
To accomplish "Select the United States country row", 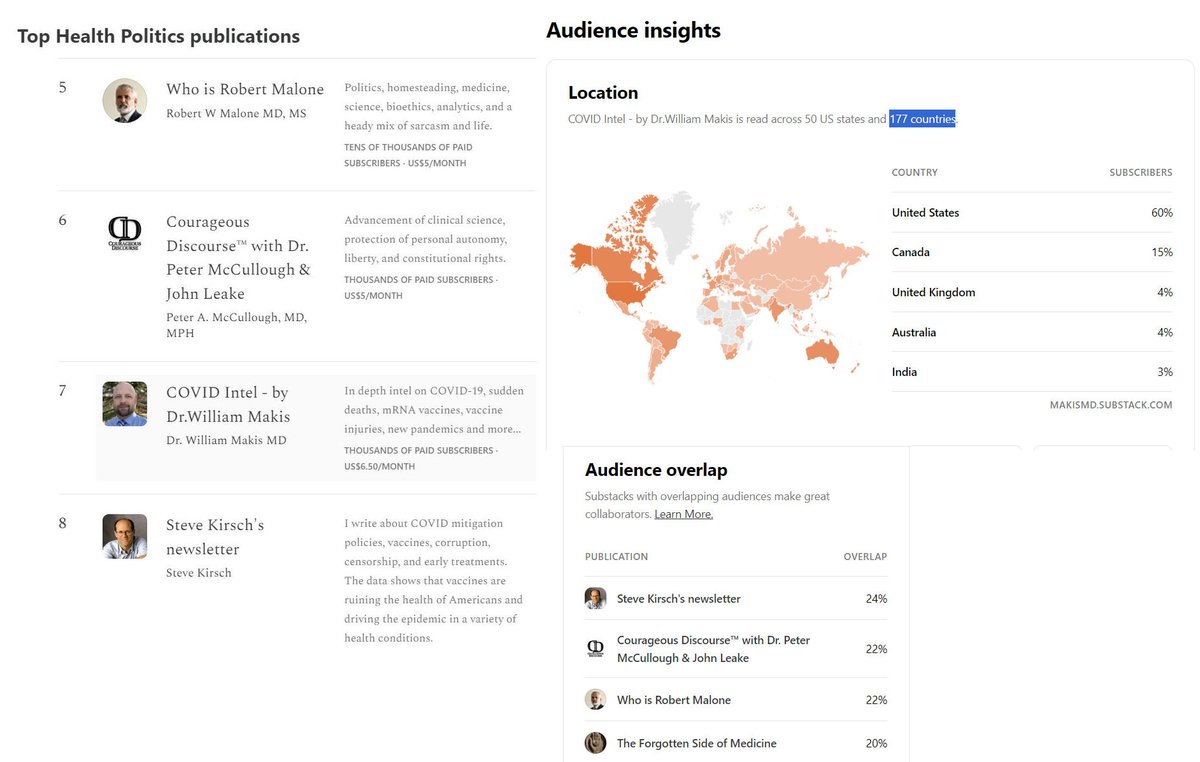I will tap(1032, 212).
